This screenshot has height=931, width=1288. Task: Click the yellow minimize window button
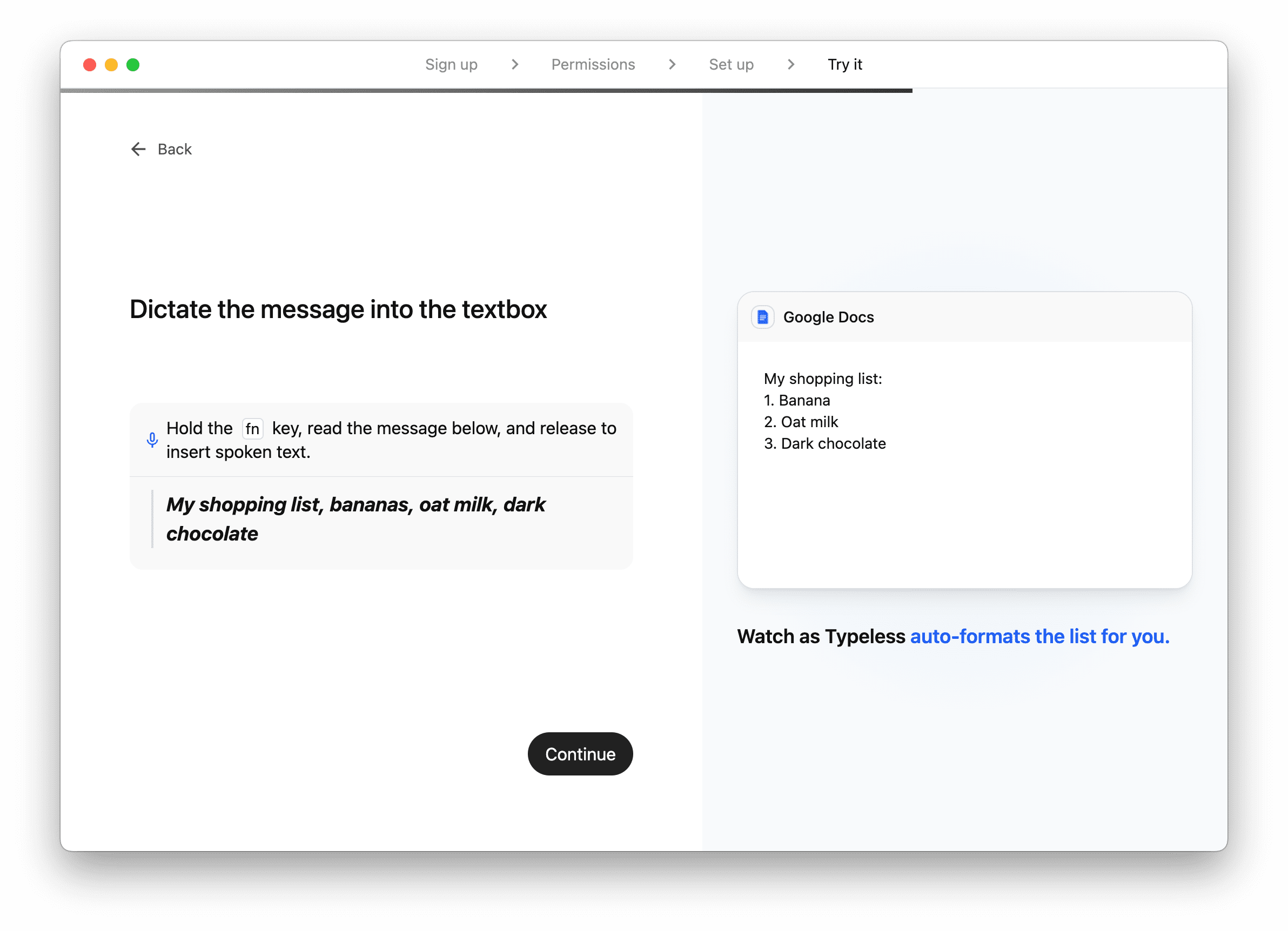point(111,65)
